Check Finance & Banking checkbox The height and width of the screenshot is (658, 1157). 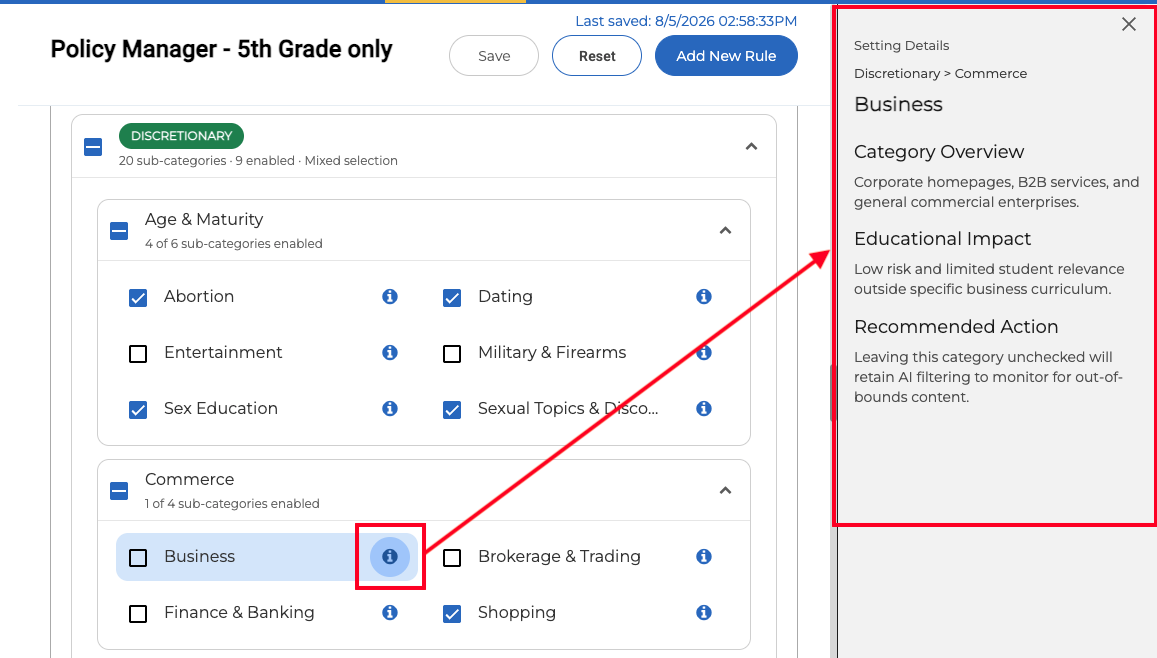click(138, 613)
